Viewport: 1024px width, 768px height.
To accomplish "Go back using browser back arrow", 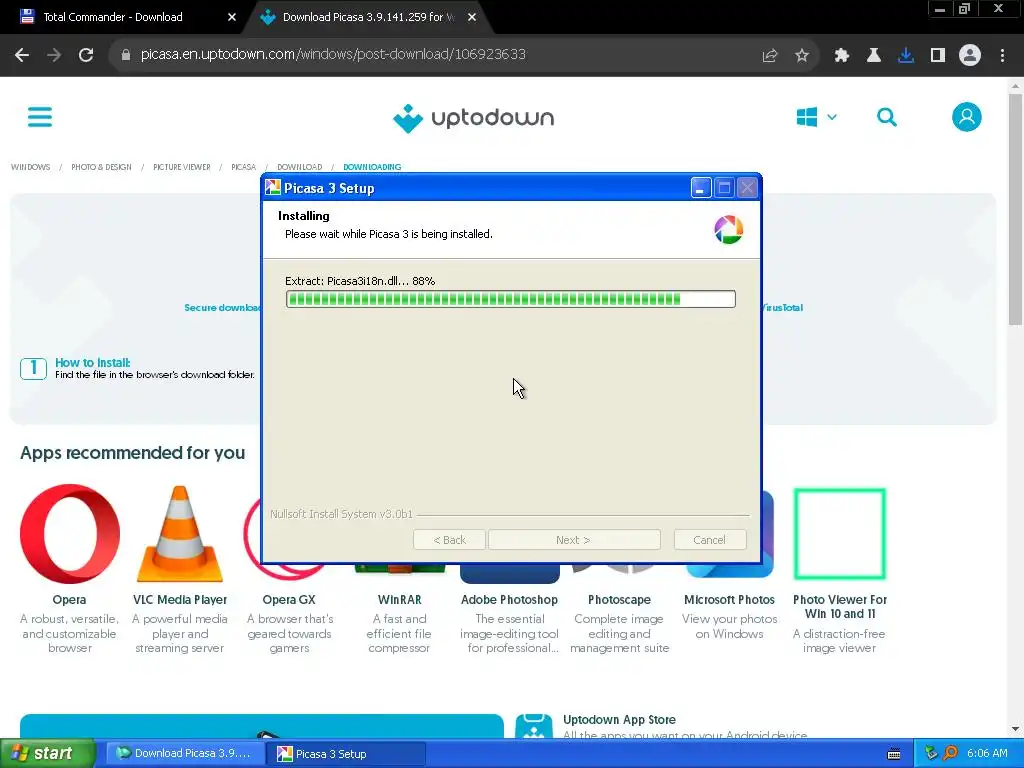I will click(22, 55).
